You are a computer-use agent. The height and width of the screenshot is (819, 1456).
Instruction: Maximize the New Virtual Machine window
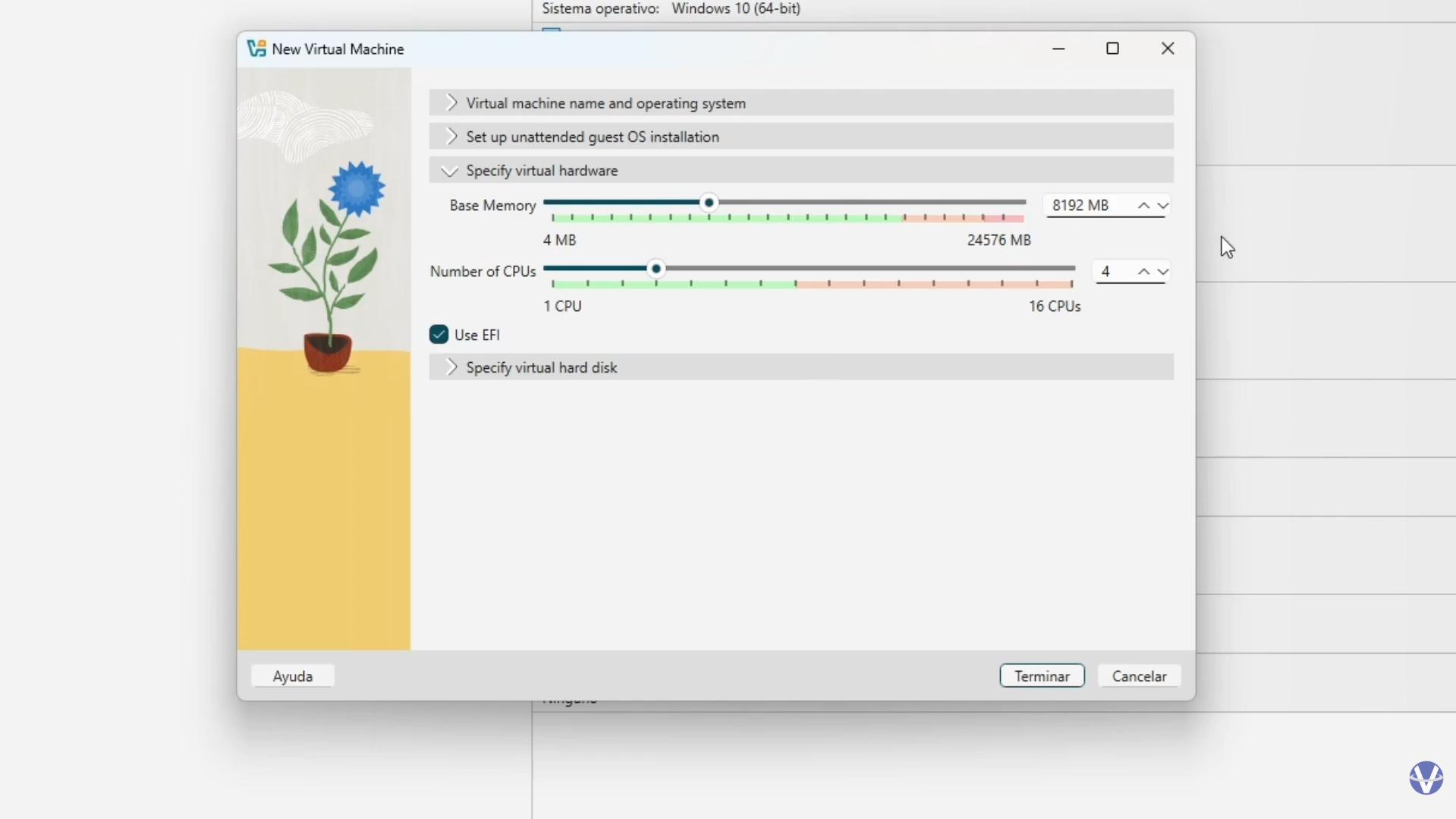(x=1112, y=49)
